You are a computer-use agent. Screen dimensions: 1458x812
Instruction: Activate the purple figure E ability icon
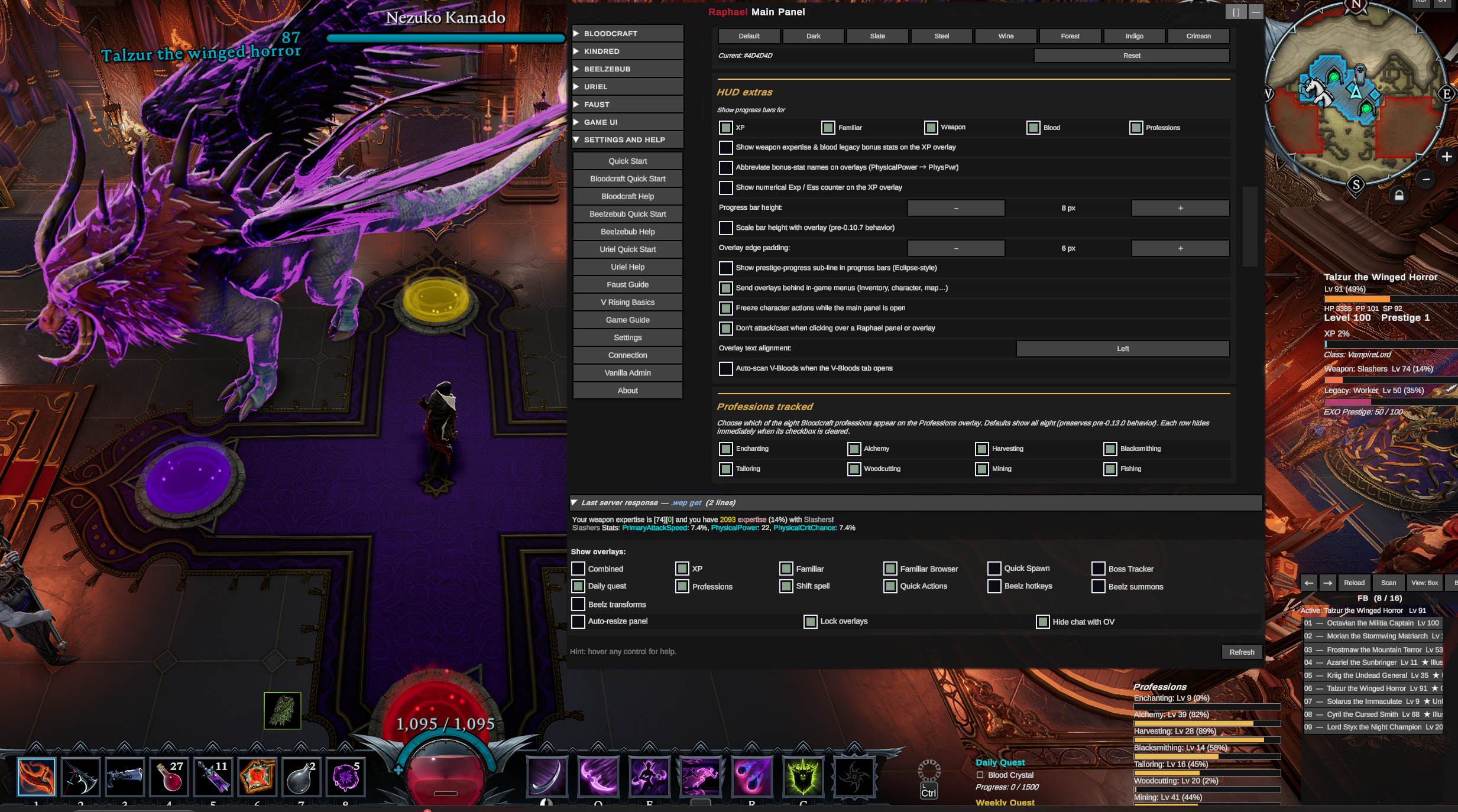(649, 776)
